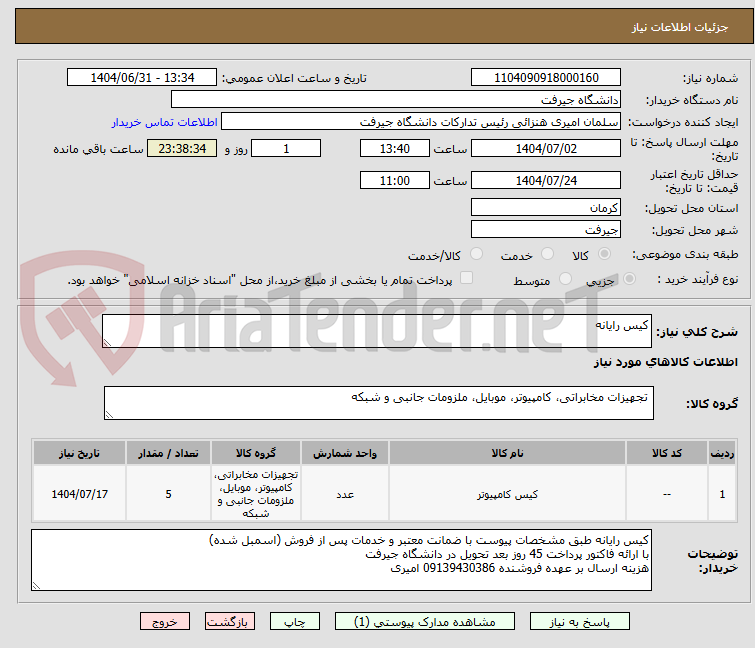Click the گروه کالا text area
Viewport: 755px width, 648px height.
pyautogui.click(x=378, y=403)
